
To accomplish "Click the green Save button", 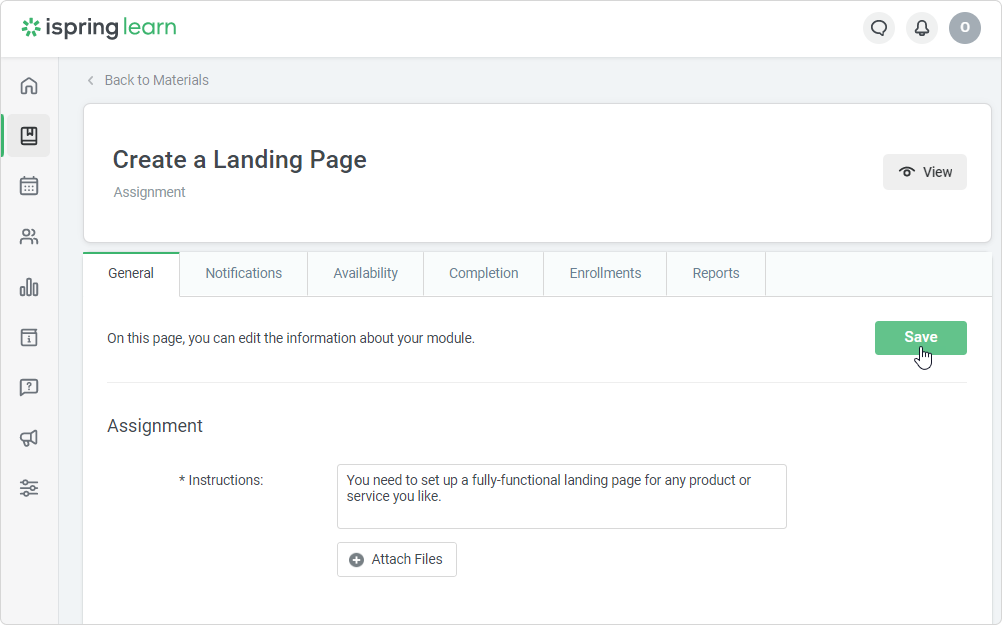I will point(920,338).
